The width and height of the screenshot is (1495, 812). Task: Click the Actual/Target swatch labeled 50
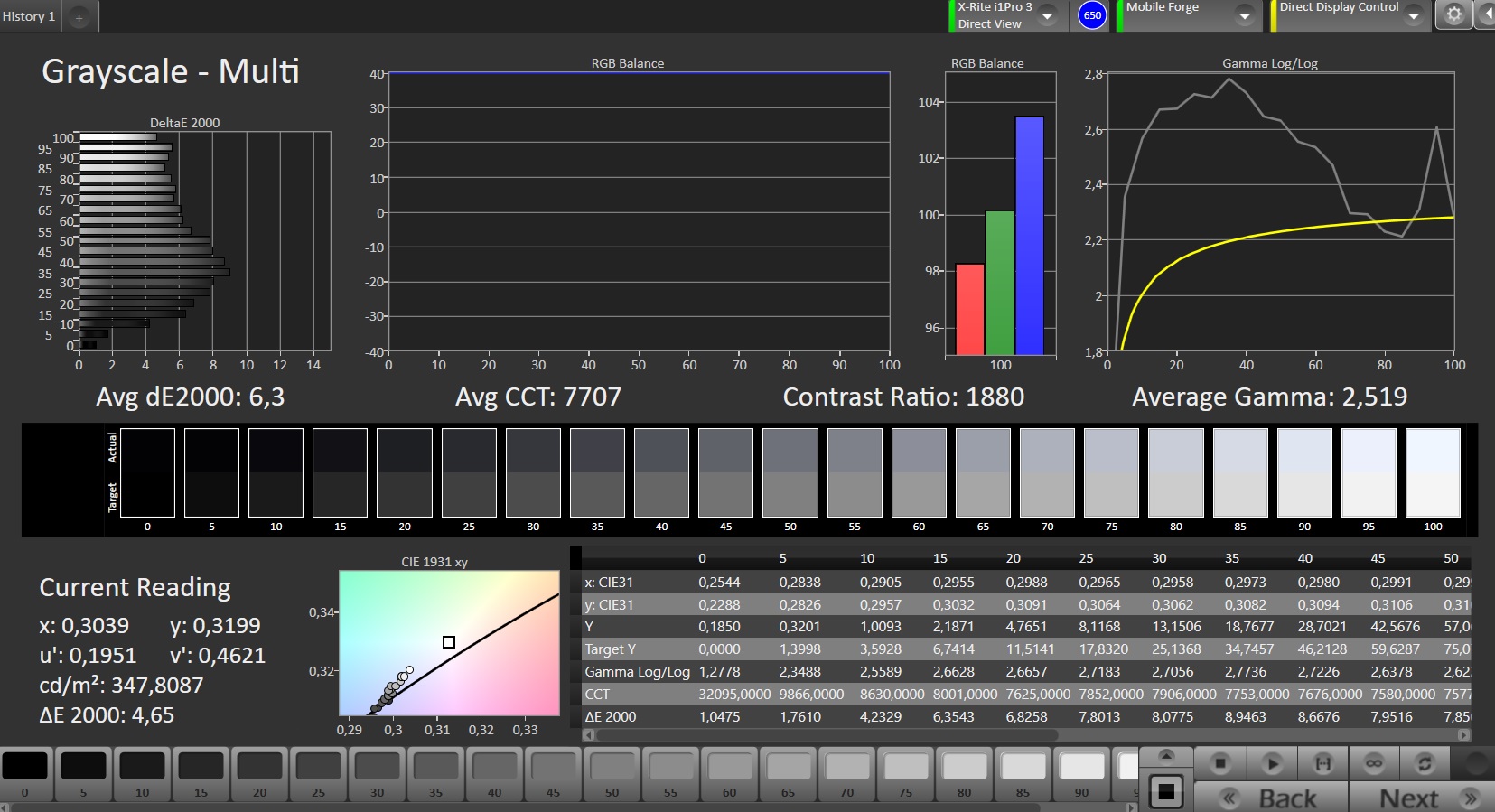(790, 472)
